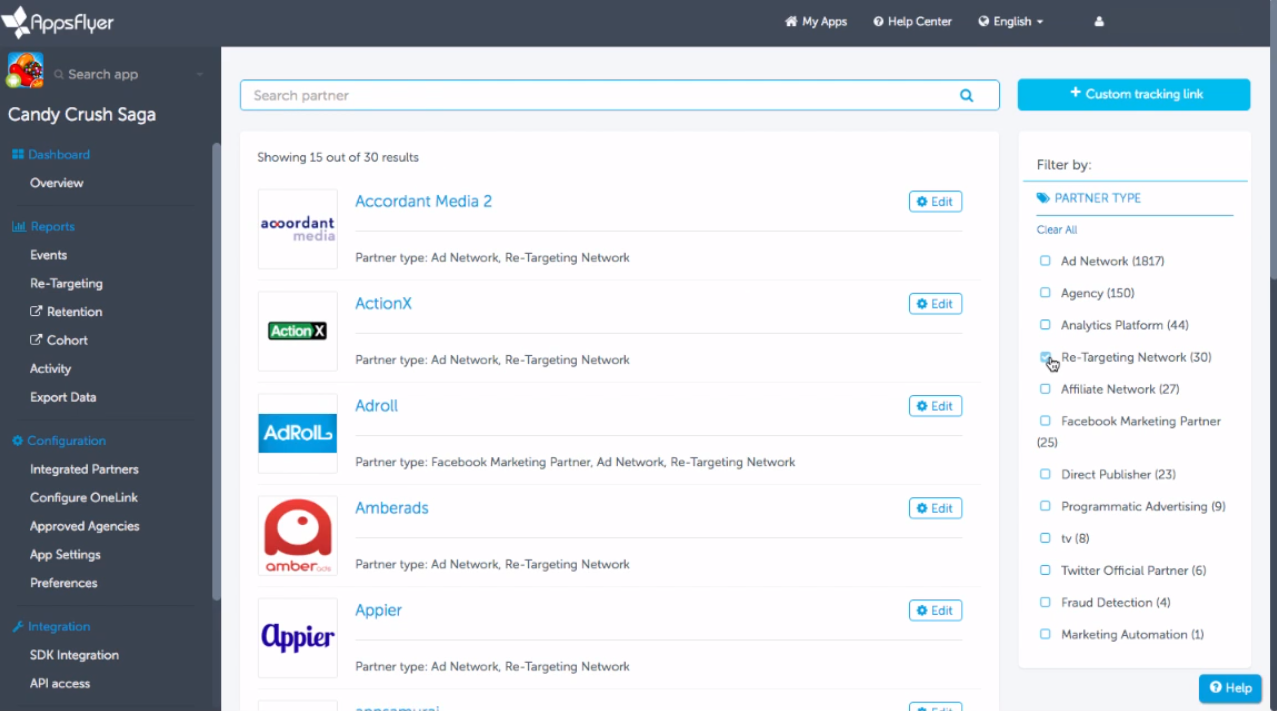Click the ActionX partner logo thumbnail
1277x711 pixels.
(297, 330)
